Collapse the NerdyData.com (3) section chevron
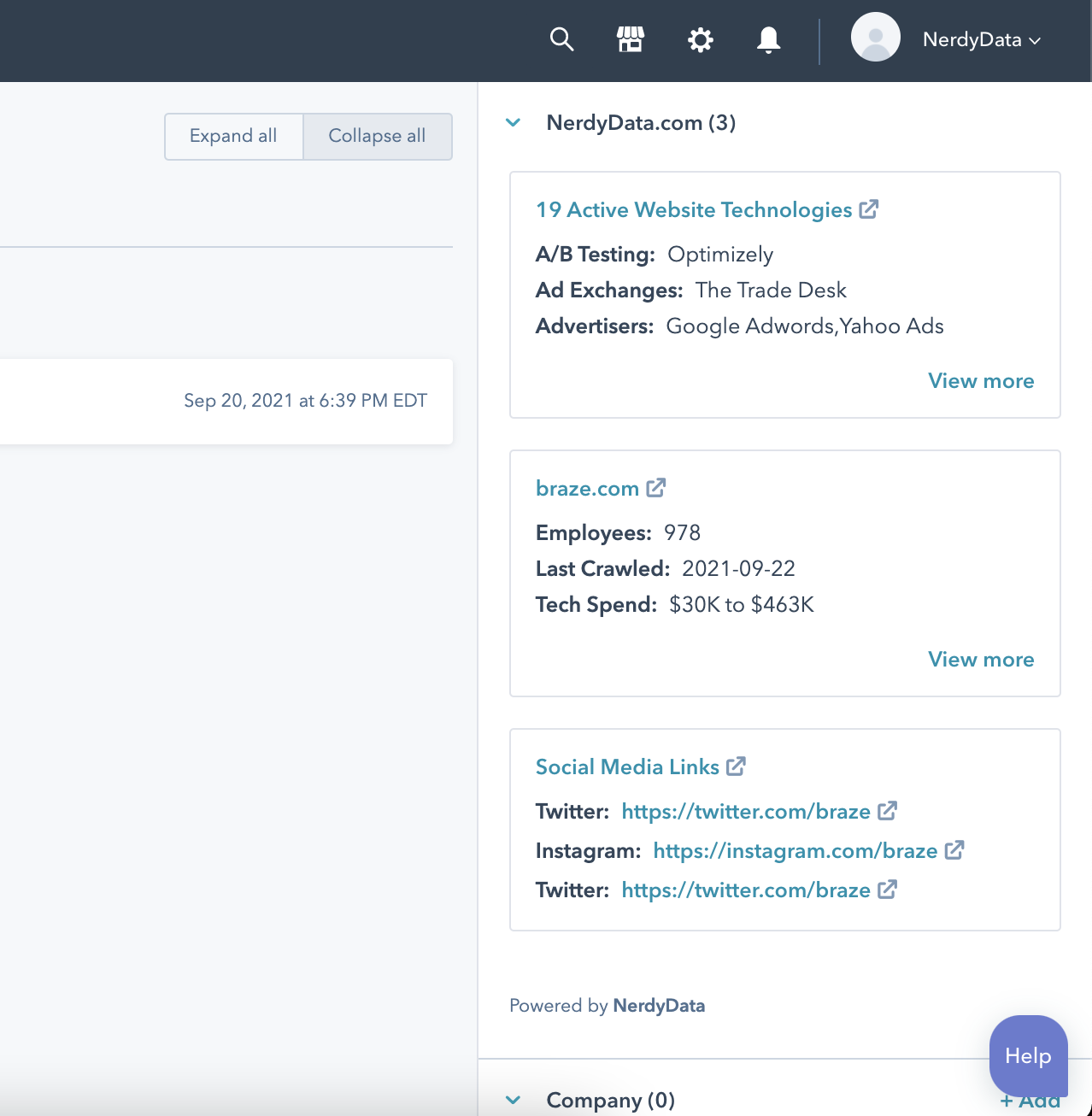 pyautogui.click(x=514, y=122)
